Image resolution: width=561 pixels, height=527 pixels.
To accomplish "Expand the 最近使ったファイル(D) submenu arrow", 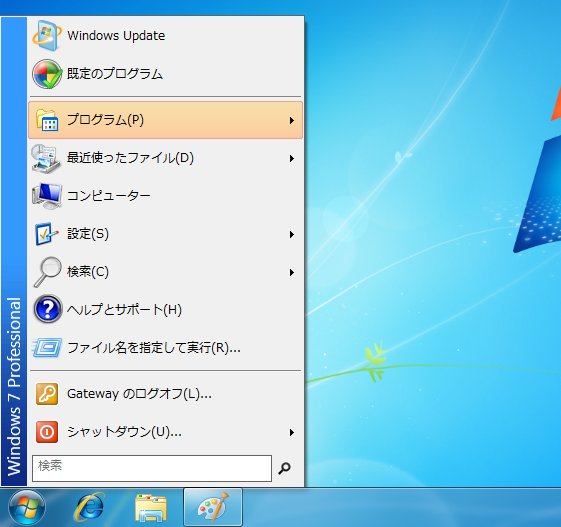I will click(292, 158).
